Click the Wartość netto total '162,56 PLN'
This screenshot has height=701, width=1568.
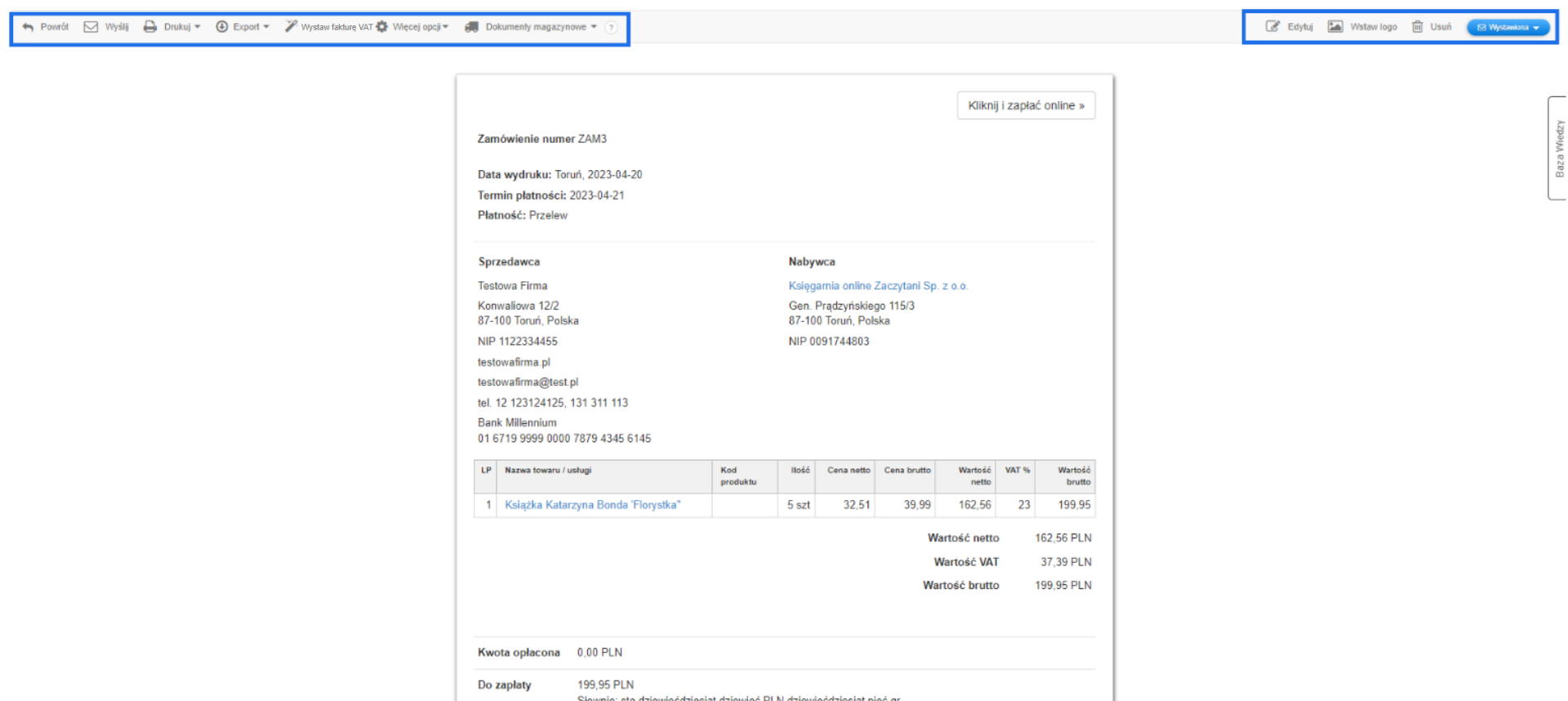click(1063, 538)
